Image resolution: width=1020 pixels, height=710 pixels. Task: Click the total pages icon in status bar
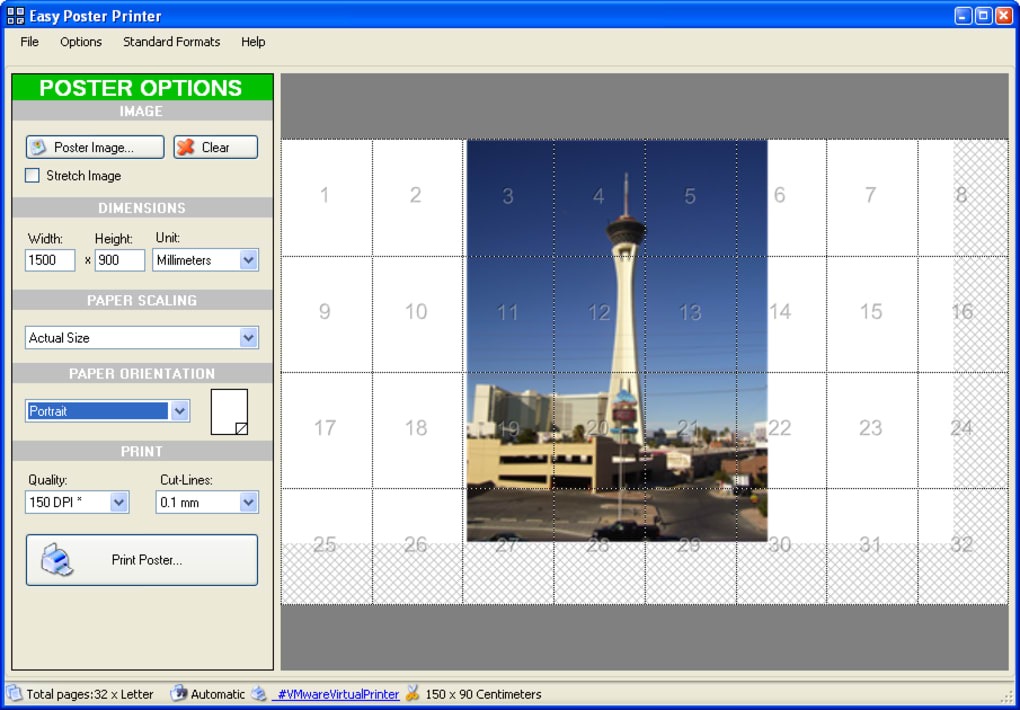pyautogui.click(x=14, y=694)
